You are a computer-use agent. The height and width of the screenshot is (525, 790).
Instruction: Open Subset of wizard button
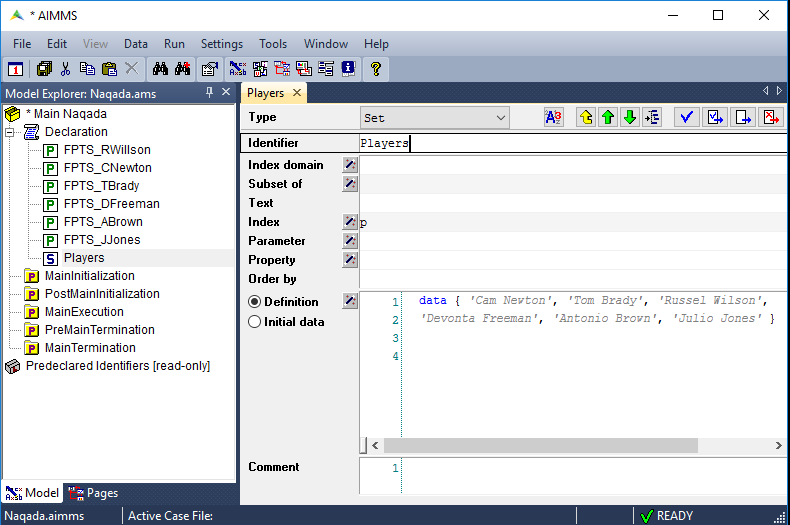pos(350,184)
